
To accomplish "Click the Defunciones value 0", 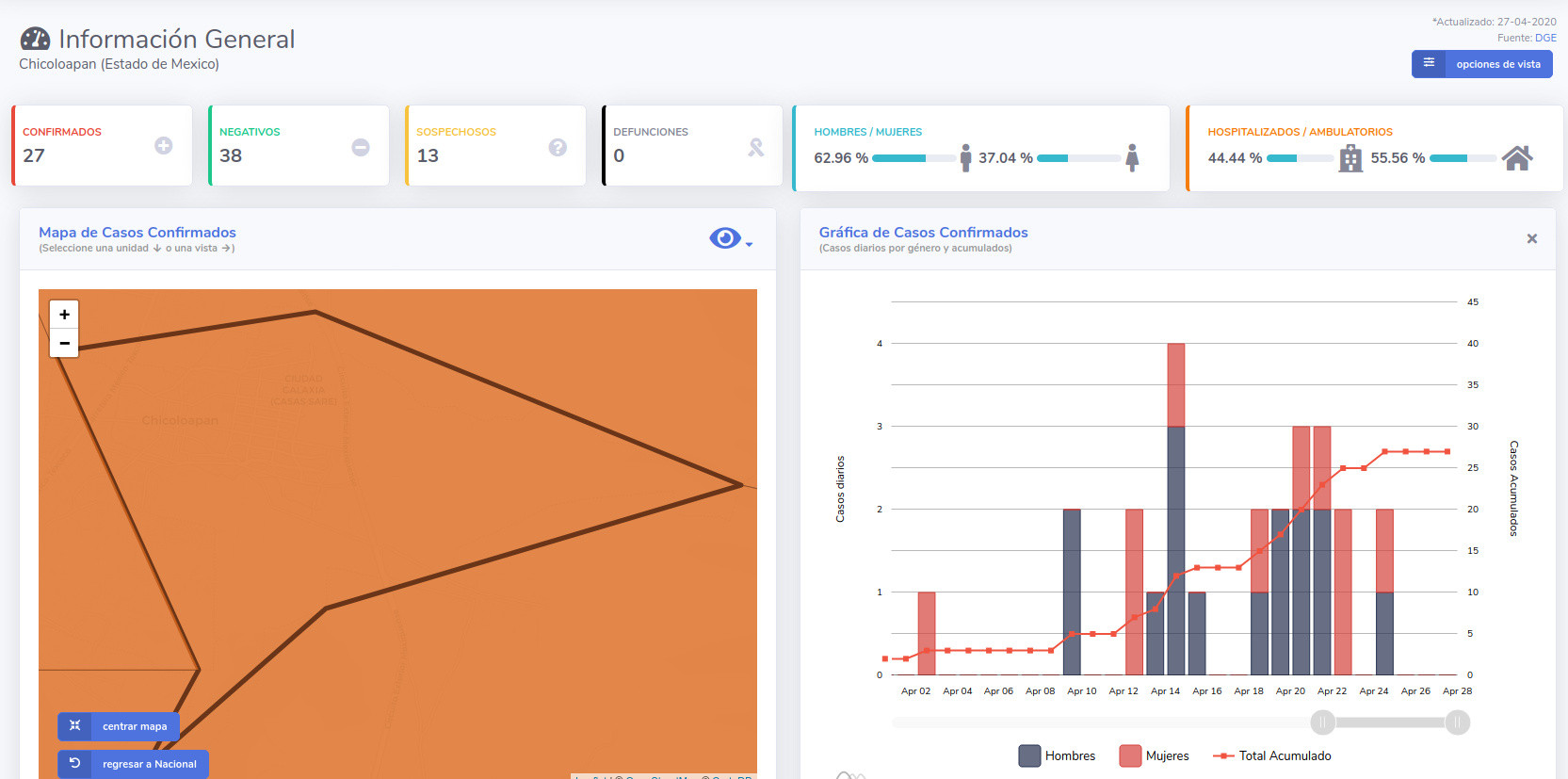I will click(619, 155).
